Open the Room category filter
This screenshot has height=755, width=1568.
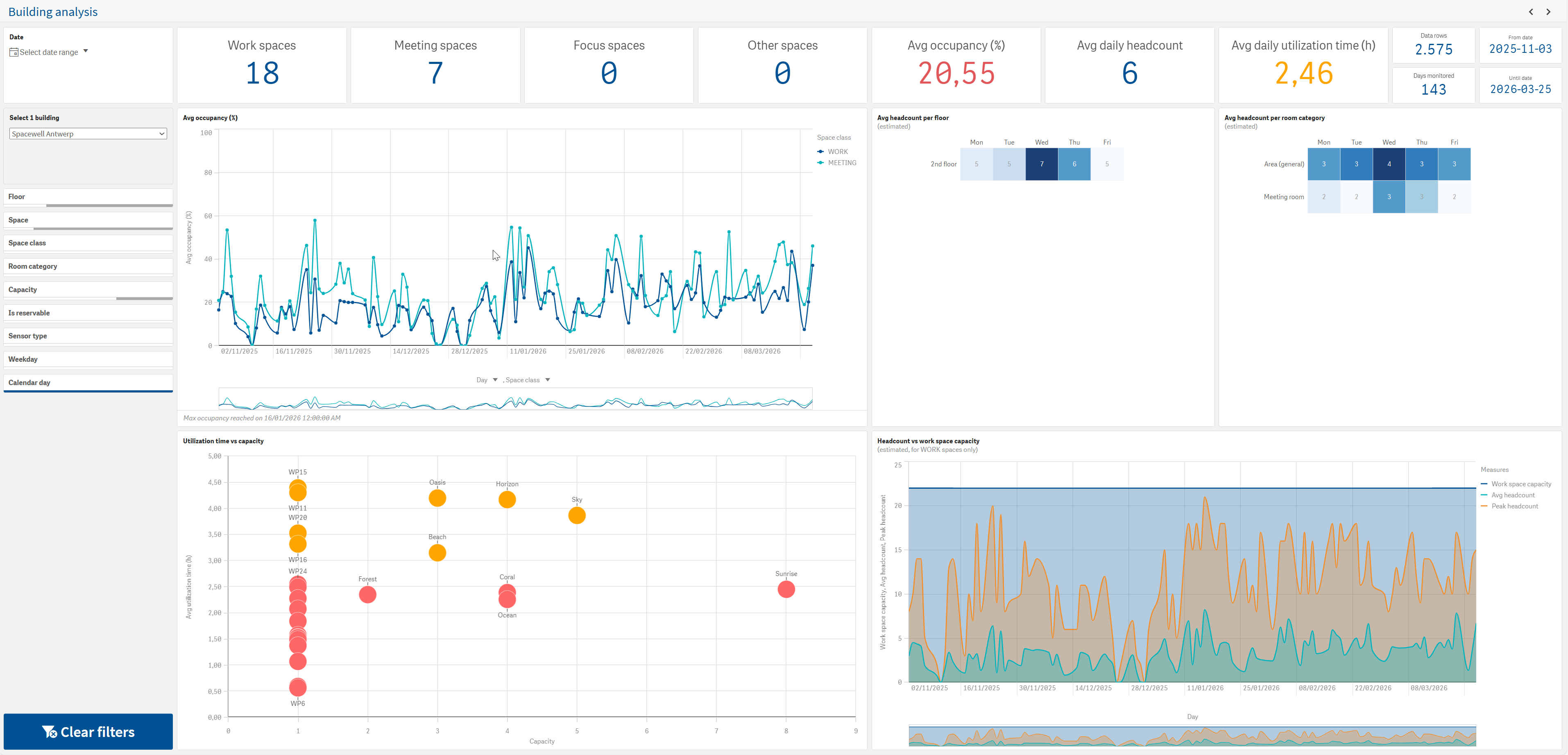[x=88, y=266]
